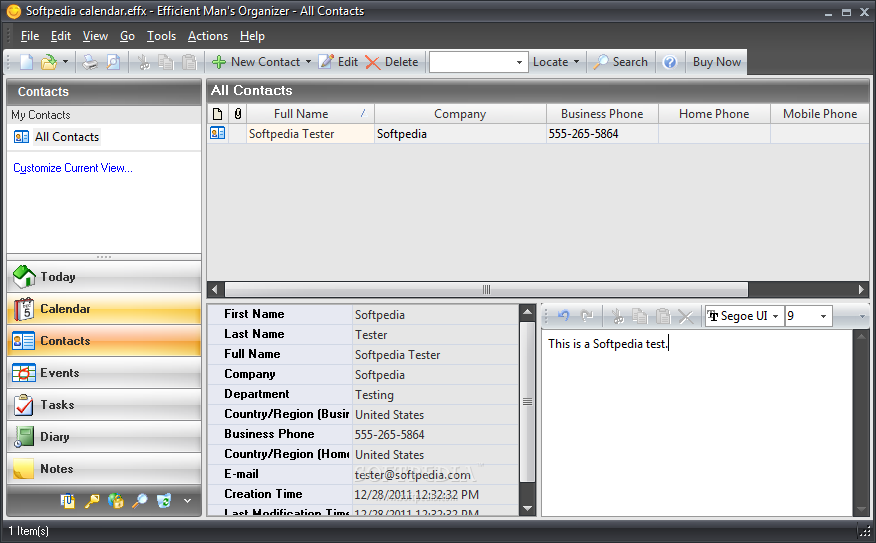
Task: Open the File menu
Action: coord(30,36)
